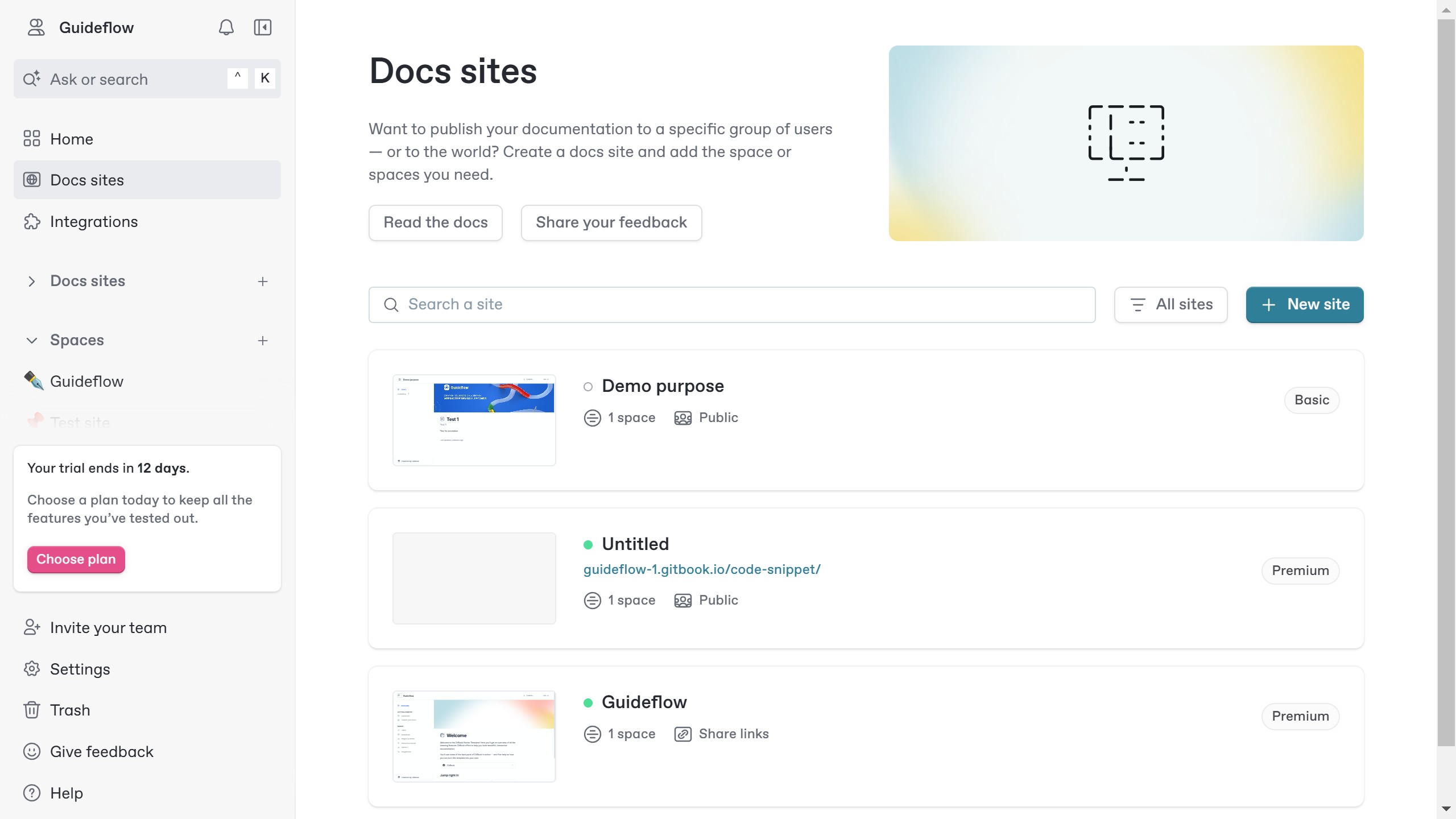Collapse the sidebar panel icon
1456x819 pixels.
click(263, 27)
